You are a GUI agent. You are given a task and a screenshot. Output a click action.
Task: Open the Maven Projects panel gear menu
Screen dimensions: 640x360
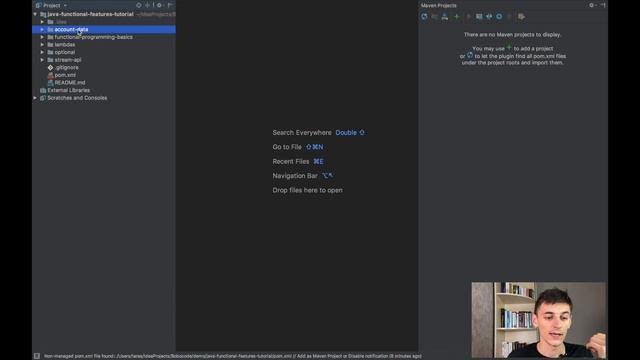tap(592, 5)
